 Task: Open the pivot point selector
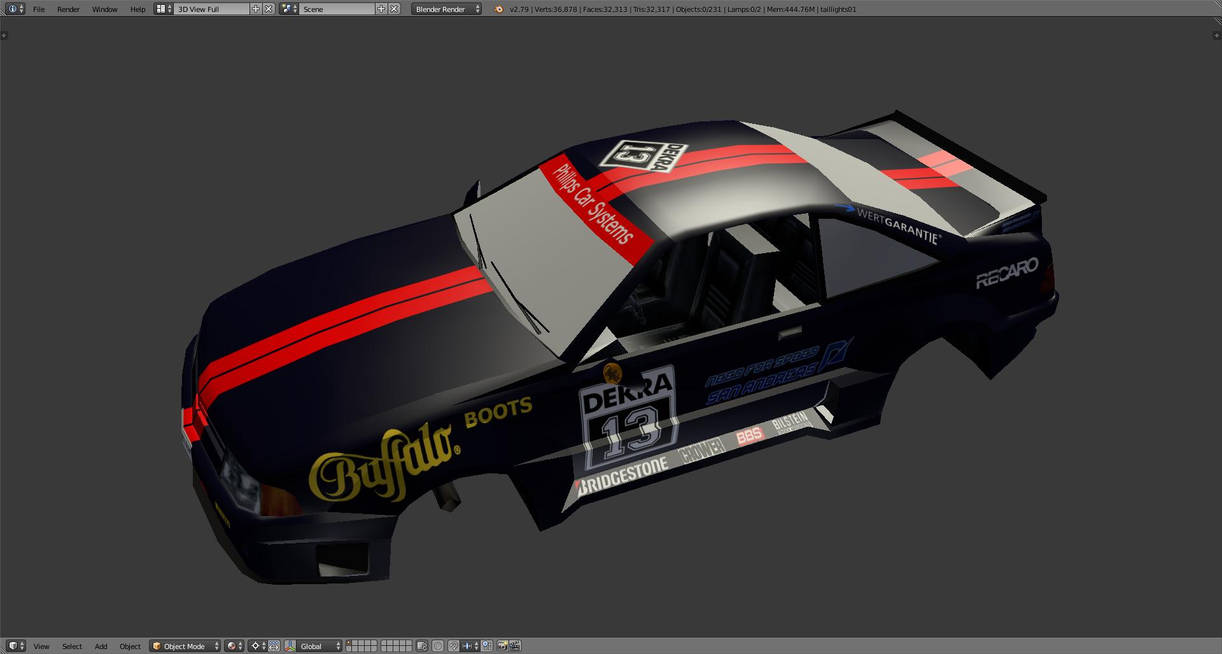coord(258,646)
